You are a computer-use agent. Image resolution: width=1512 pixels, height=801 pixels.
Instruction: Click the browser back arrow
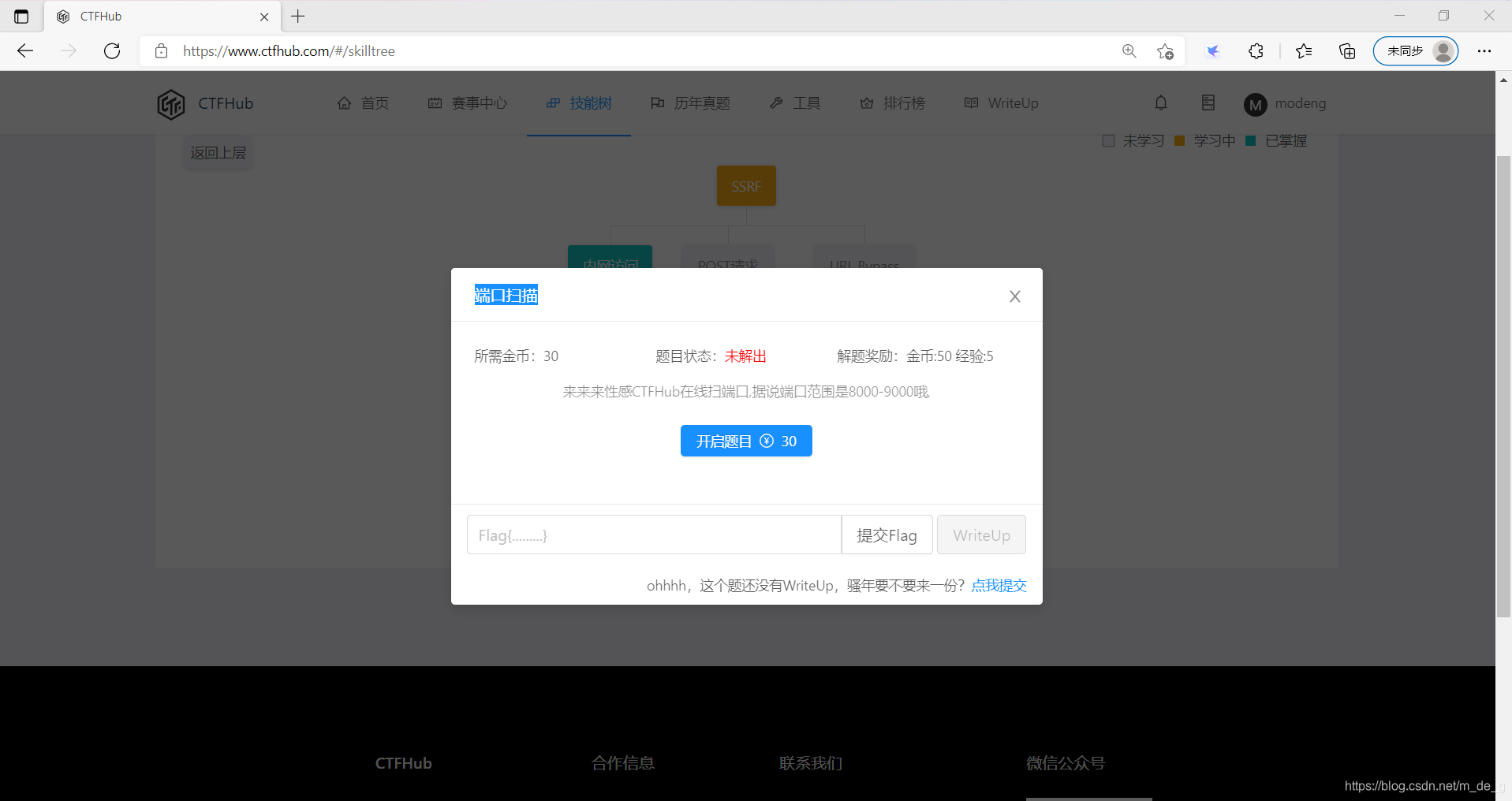click(24, 50)
